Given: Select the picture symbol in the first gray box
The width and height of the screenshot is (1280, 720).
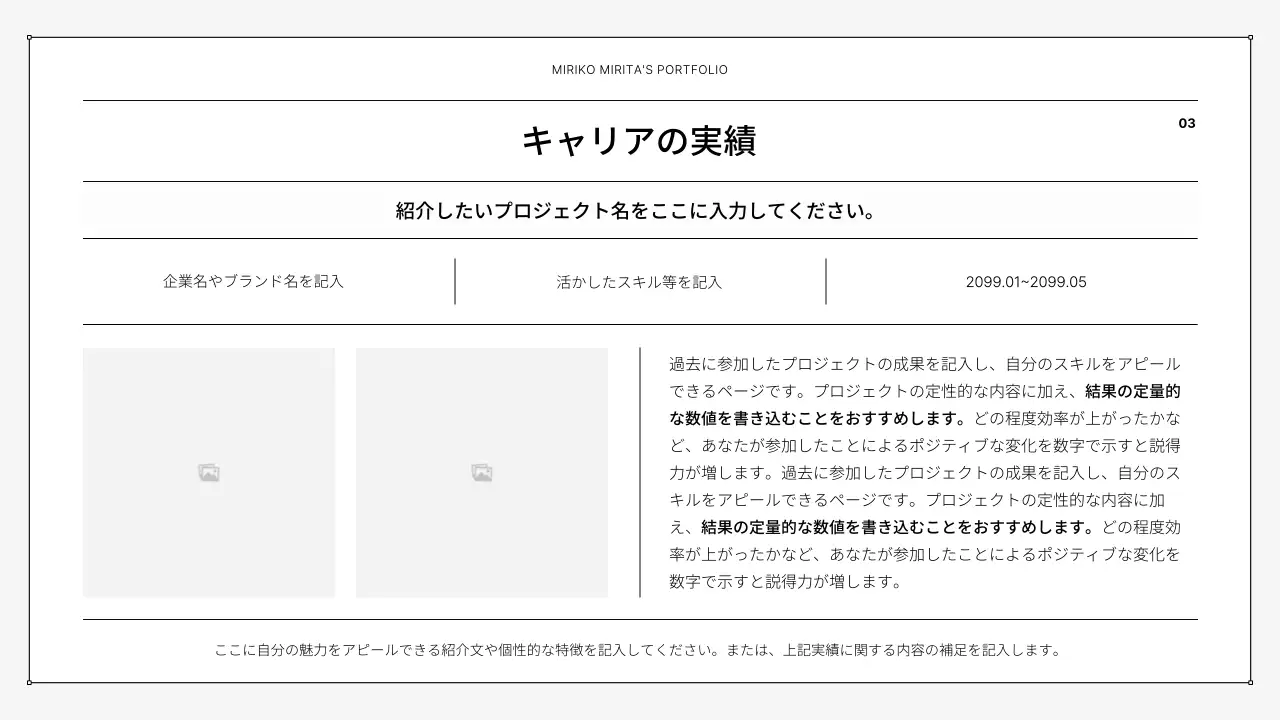Looking at the screenshot, I should pyautogui.click(x=208, y=472).
